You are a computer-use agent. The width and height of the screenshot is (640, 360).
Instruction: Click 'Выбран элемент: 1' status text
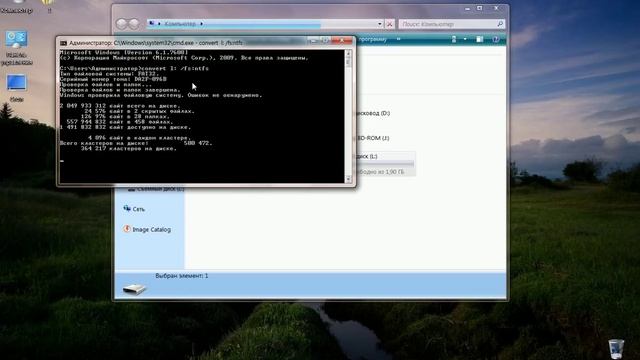coord(182,276)
